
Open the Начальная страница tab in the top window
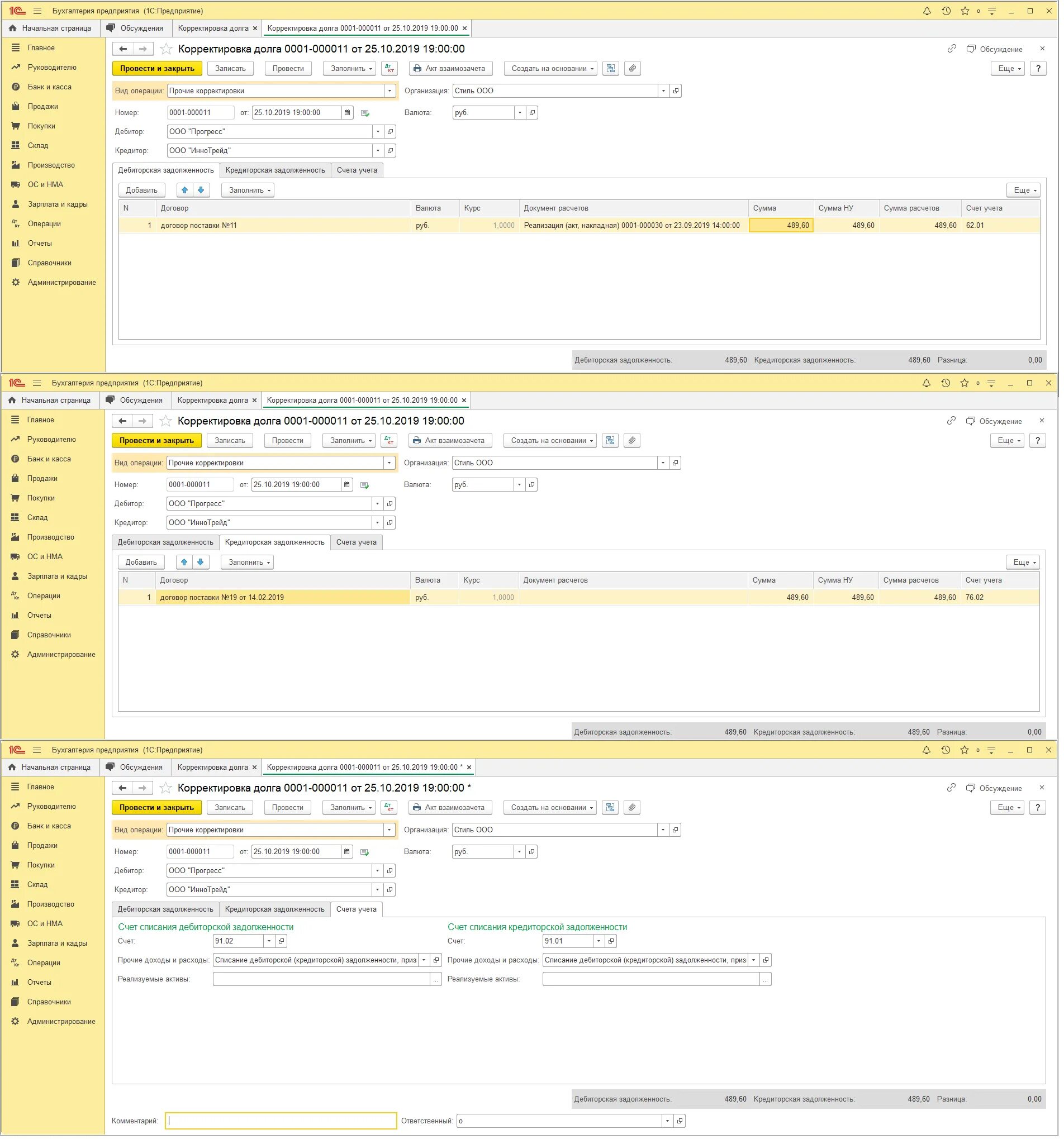(50, 28)
